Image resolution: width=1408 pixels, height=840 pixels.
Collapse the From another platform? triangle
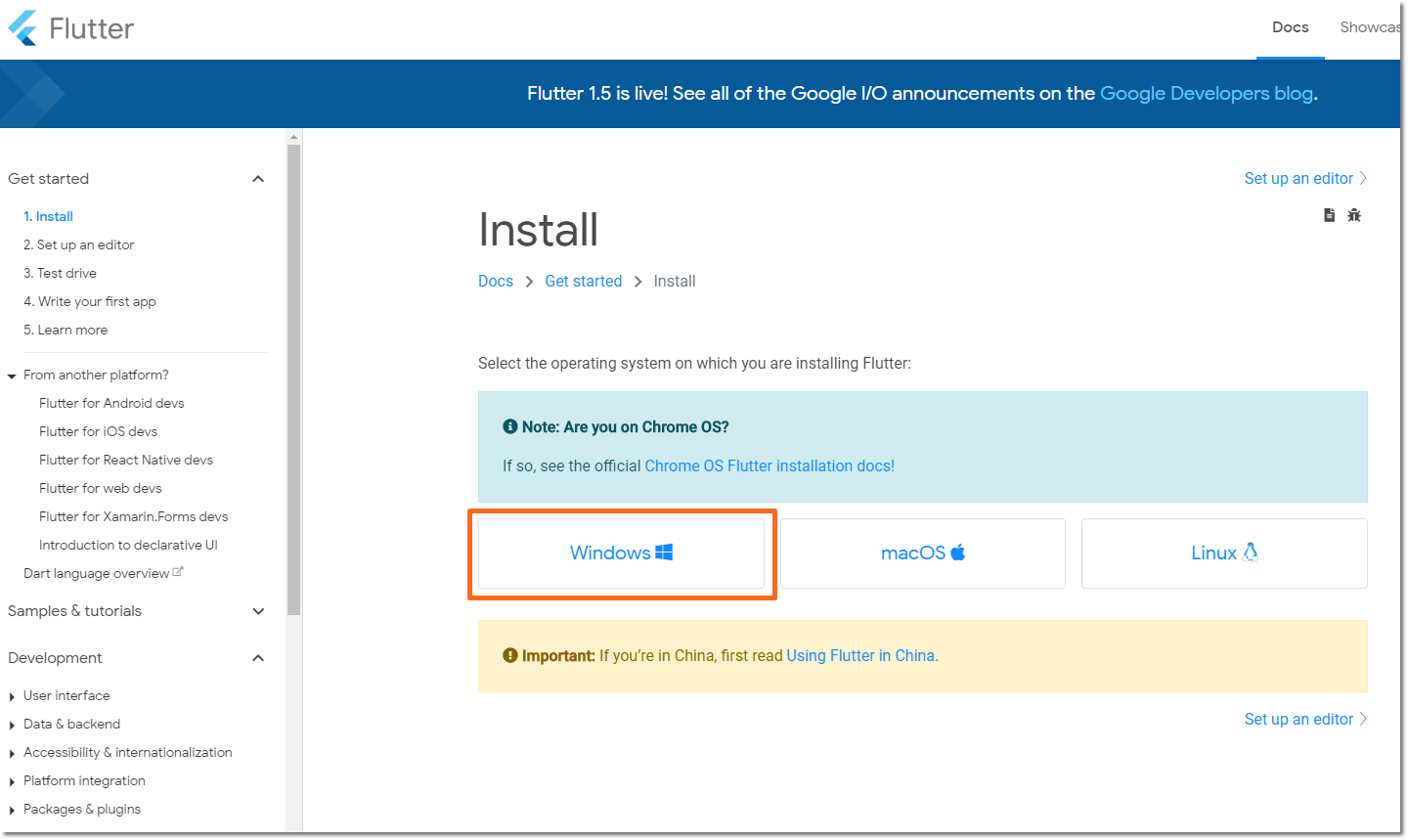point(12,376)
